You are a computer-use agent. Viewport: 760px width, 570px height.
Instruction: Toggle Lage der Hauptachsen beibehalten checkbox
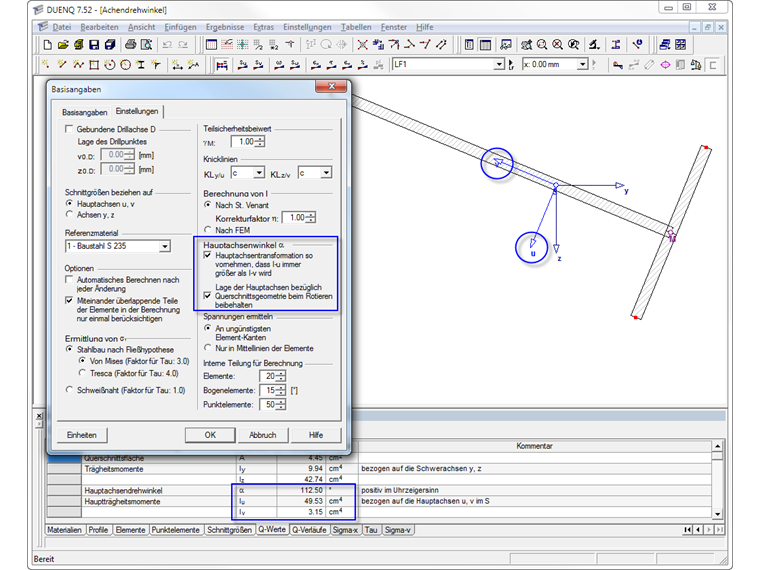(207, 296)
